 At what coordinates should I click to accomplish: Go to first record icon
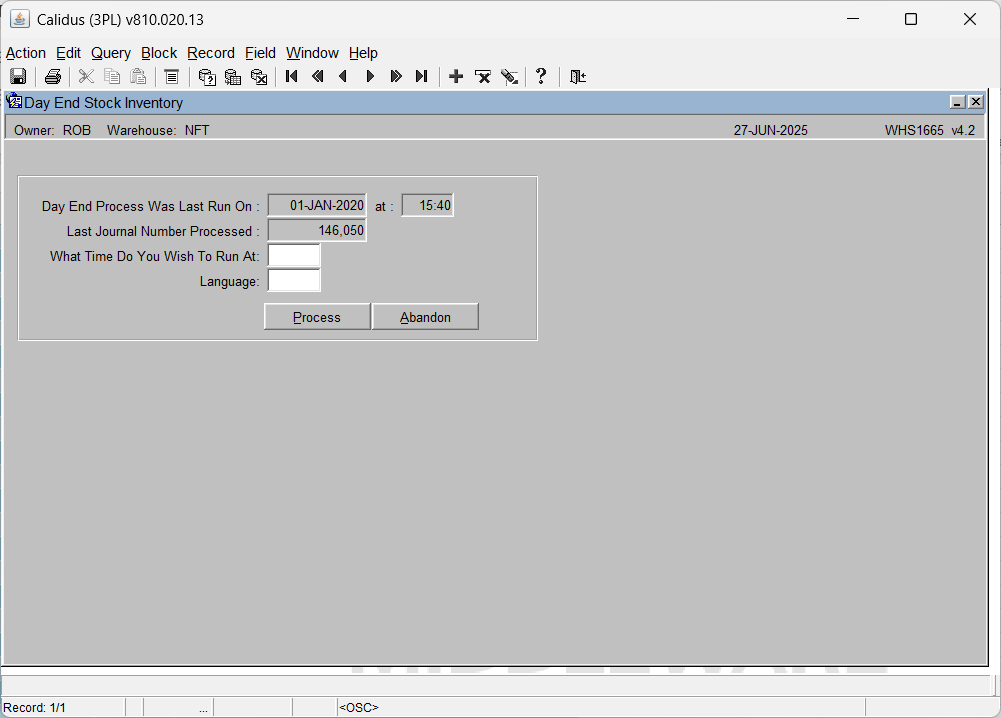(292, 77)
